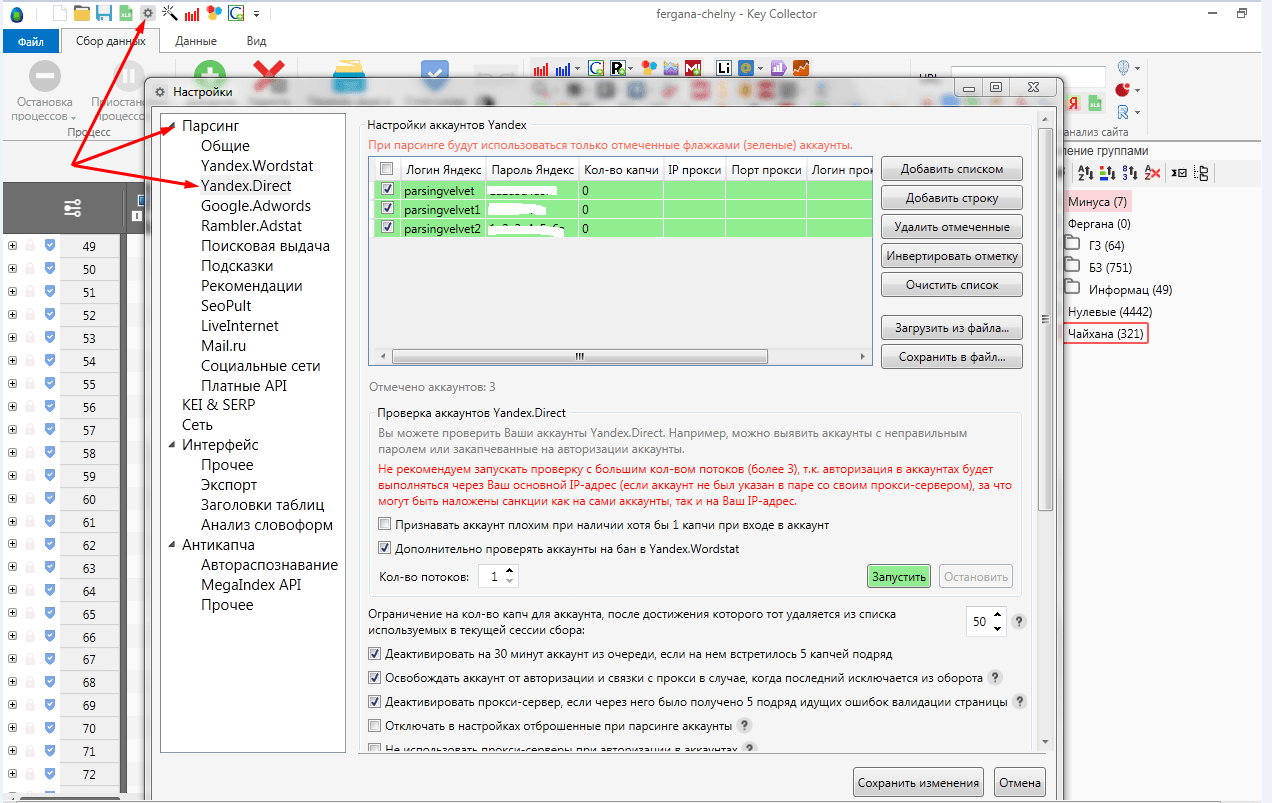Toggle 'Деактивировать прокси-сервер' checkbox

click(375, 702)
